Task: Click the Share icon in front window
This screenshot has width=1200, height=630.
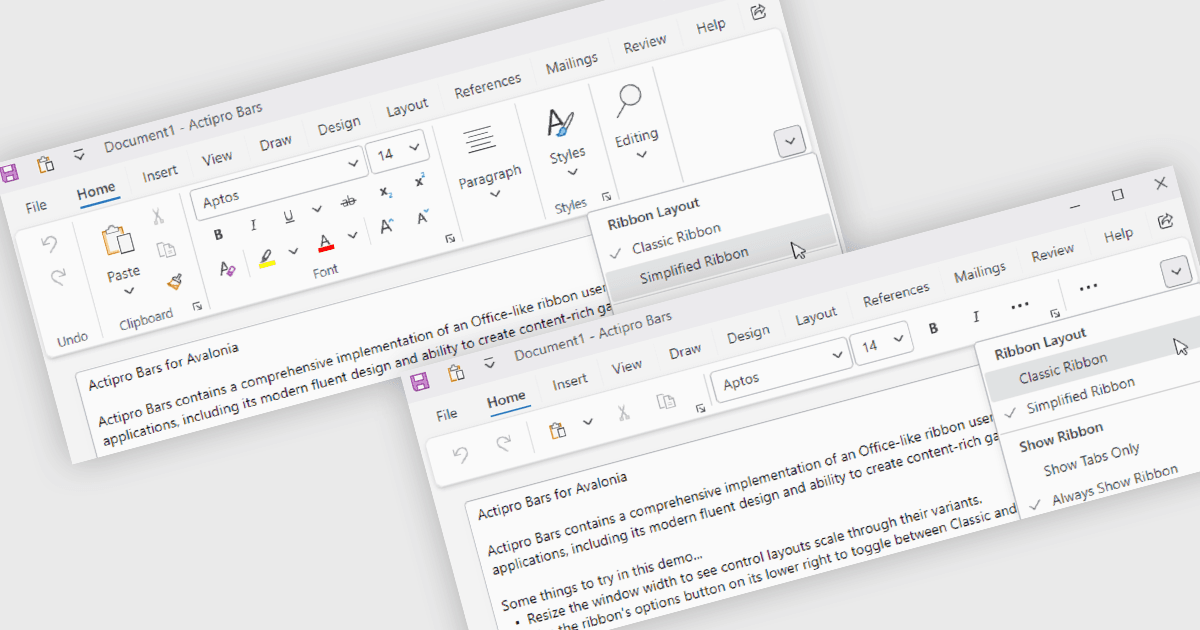Action: tap(1165, 220)
